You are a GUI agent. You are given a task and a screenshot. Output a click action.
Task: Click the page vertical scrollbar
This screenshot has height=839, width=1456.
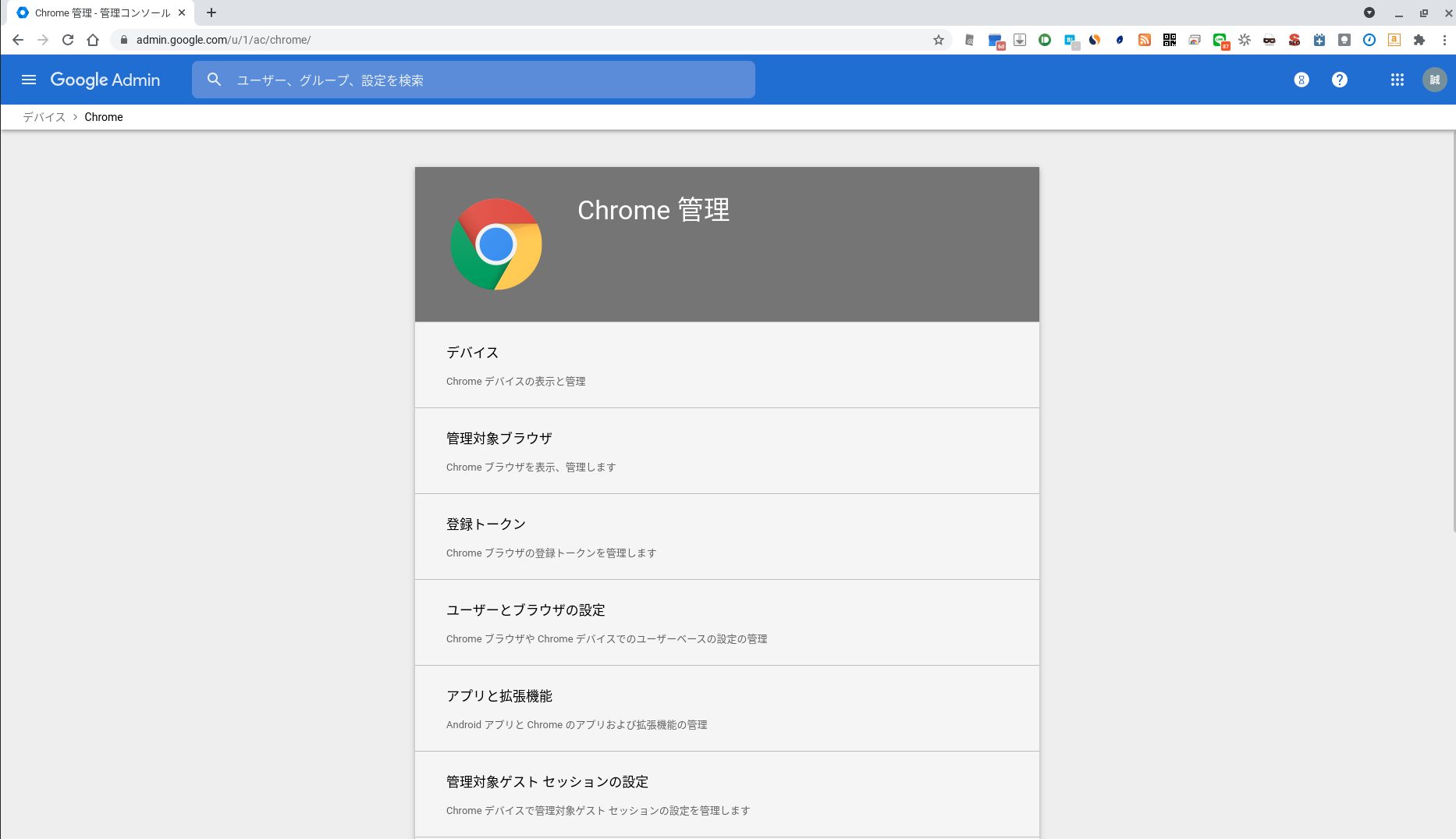(x=1453, y=332)
